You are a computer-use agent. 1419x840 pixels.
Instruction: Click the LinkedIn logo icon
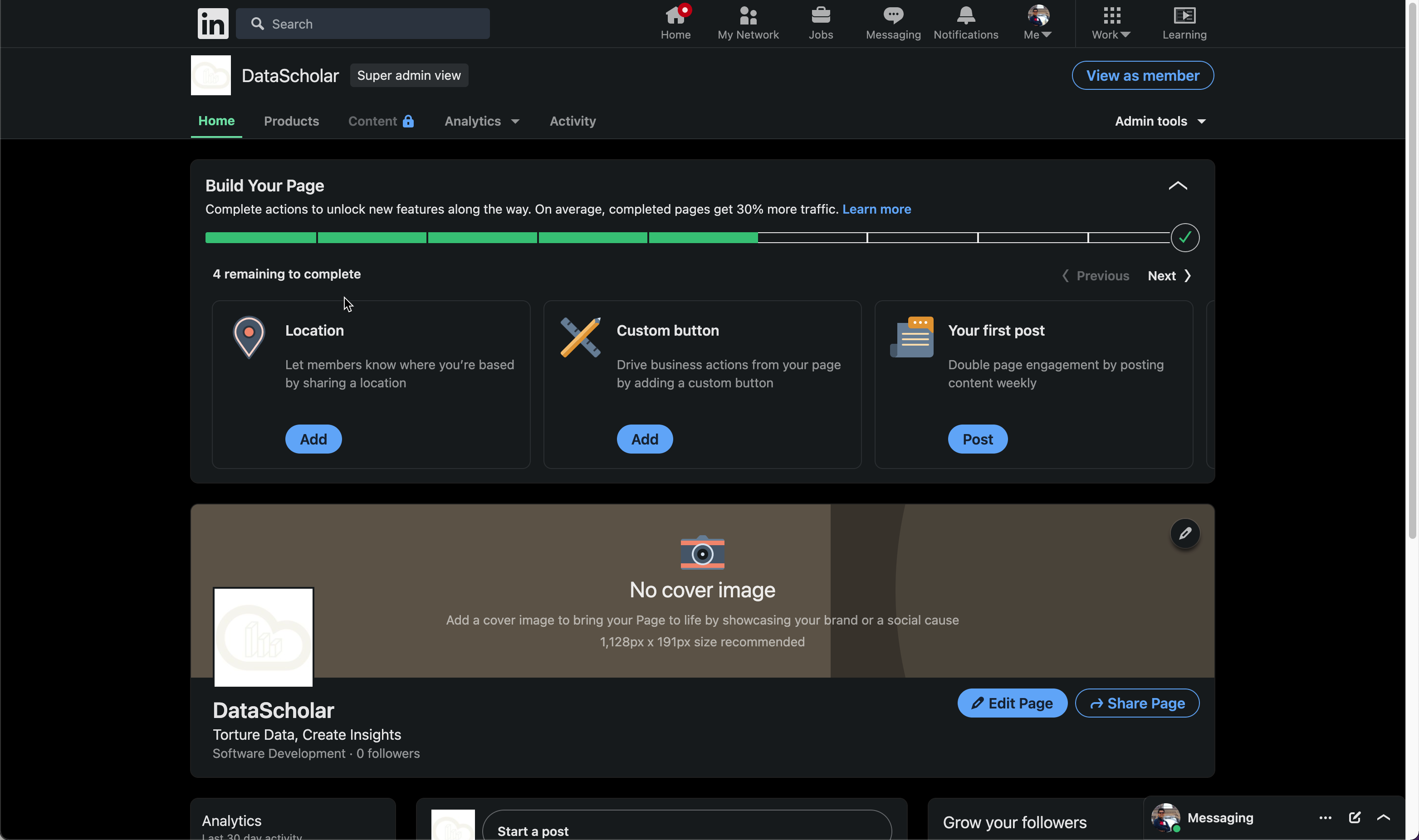213,23
